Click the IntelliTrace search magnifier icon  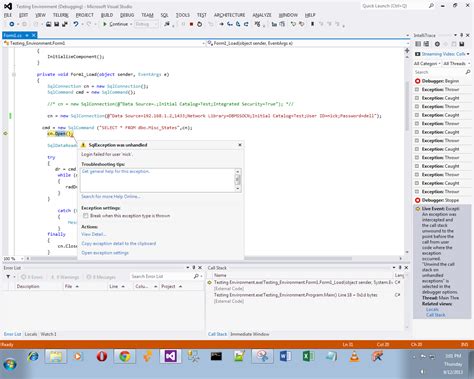pos(468,72)
